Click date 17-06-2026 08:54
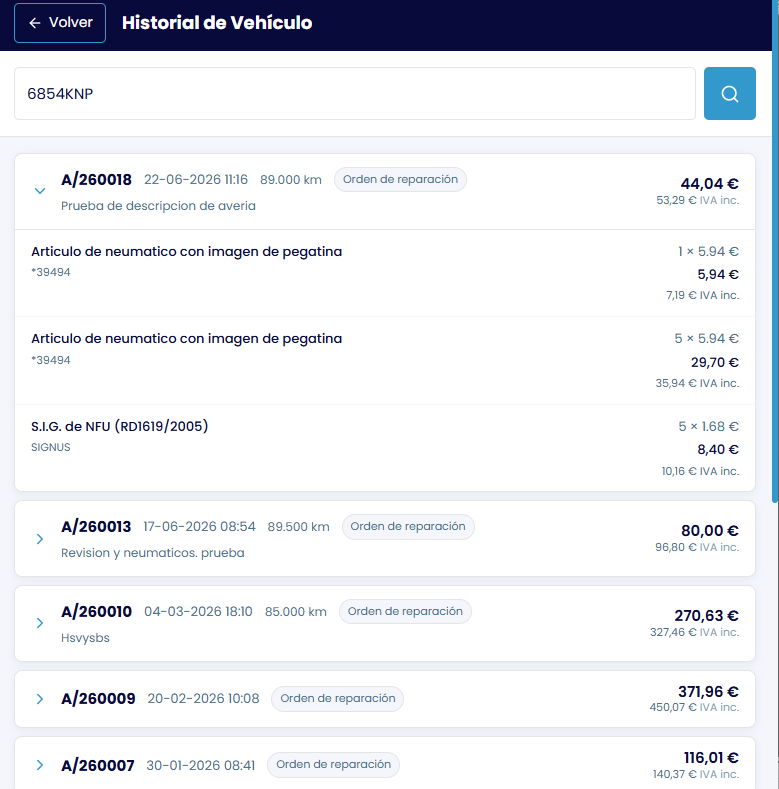The image size is (779, 789). click(199, 527)
